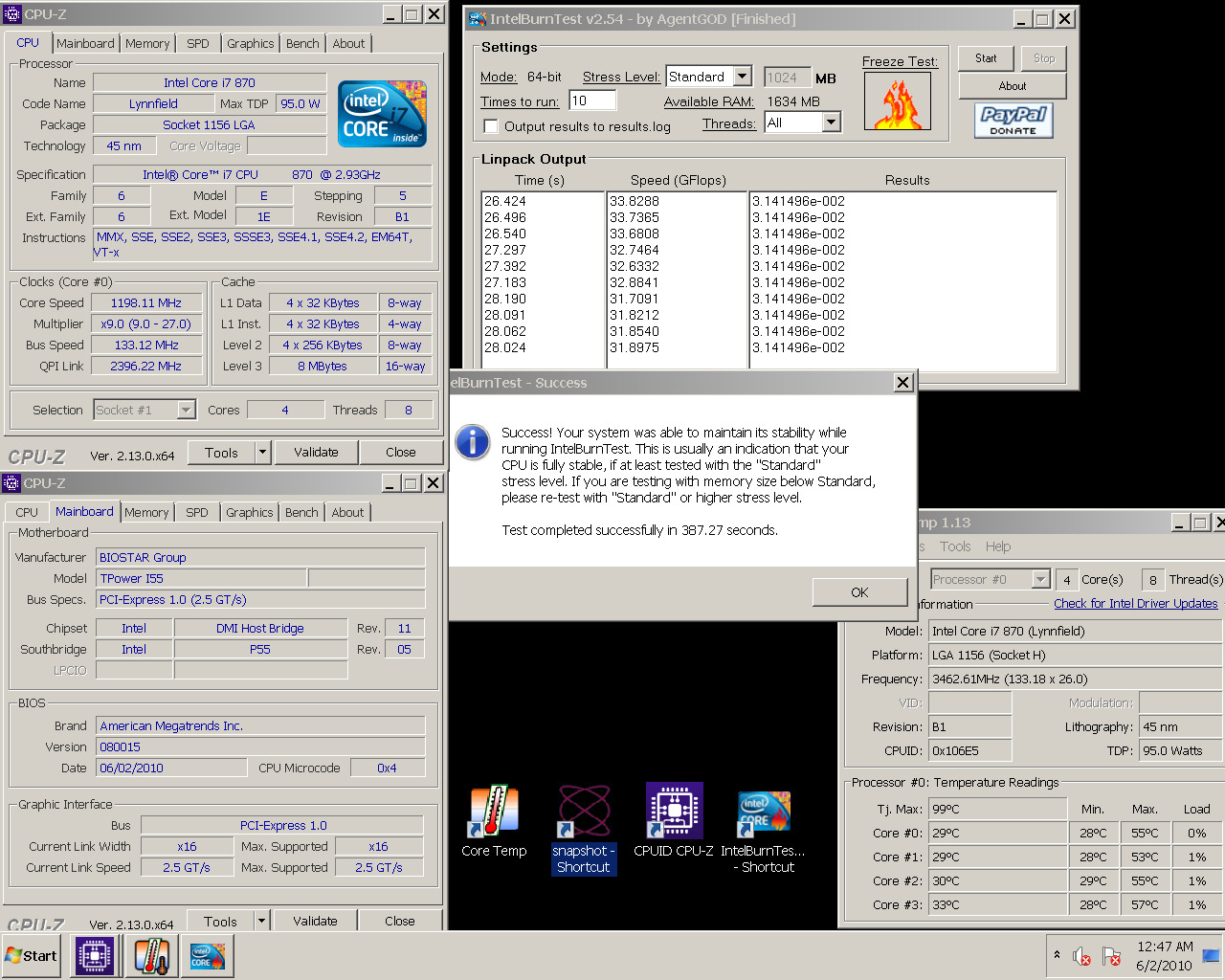Screen dimensions: 1225x980
Task: Click the TPower I55 model value
Action: pos(201,578)
